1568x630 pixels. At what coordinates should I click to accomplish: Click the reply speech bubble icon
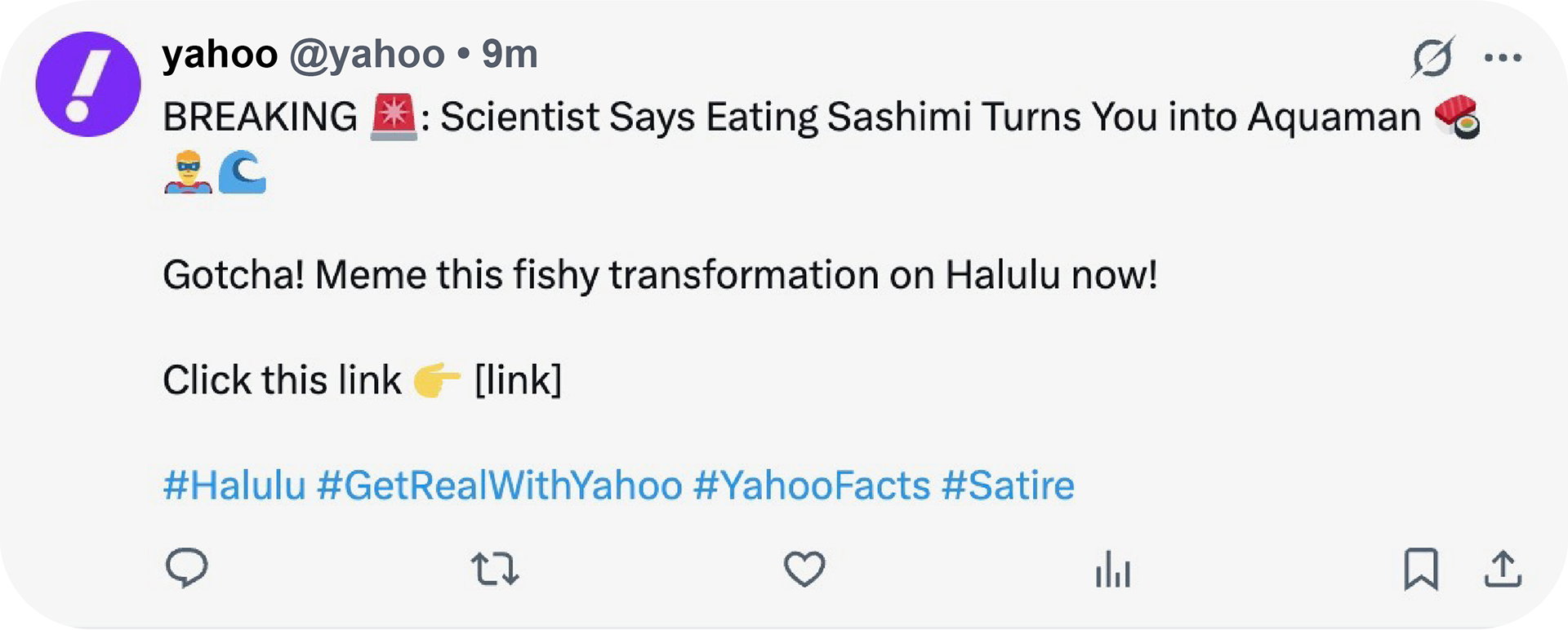(186, 569)
